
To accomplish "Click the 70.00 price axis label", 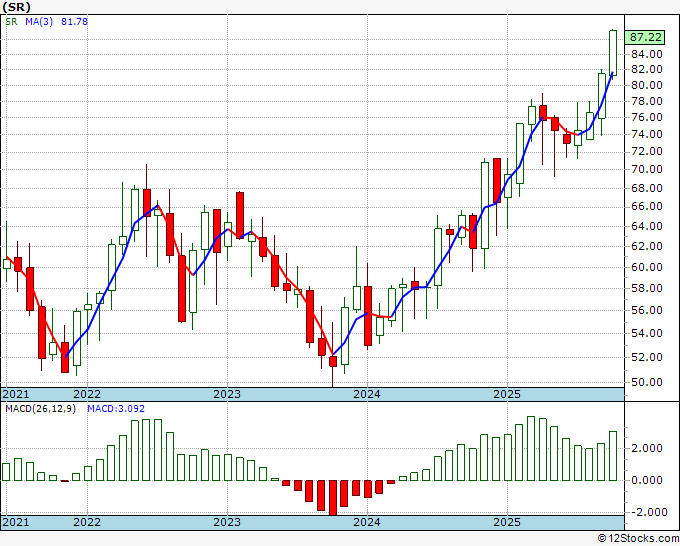I will (x=646, y=169).
